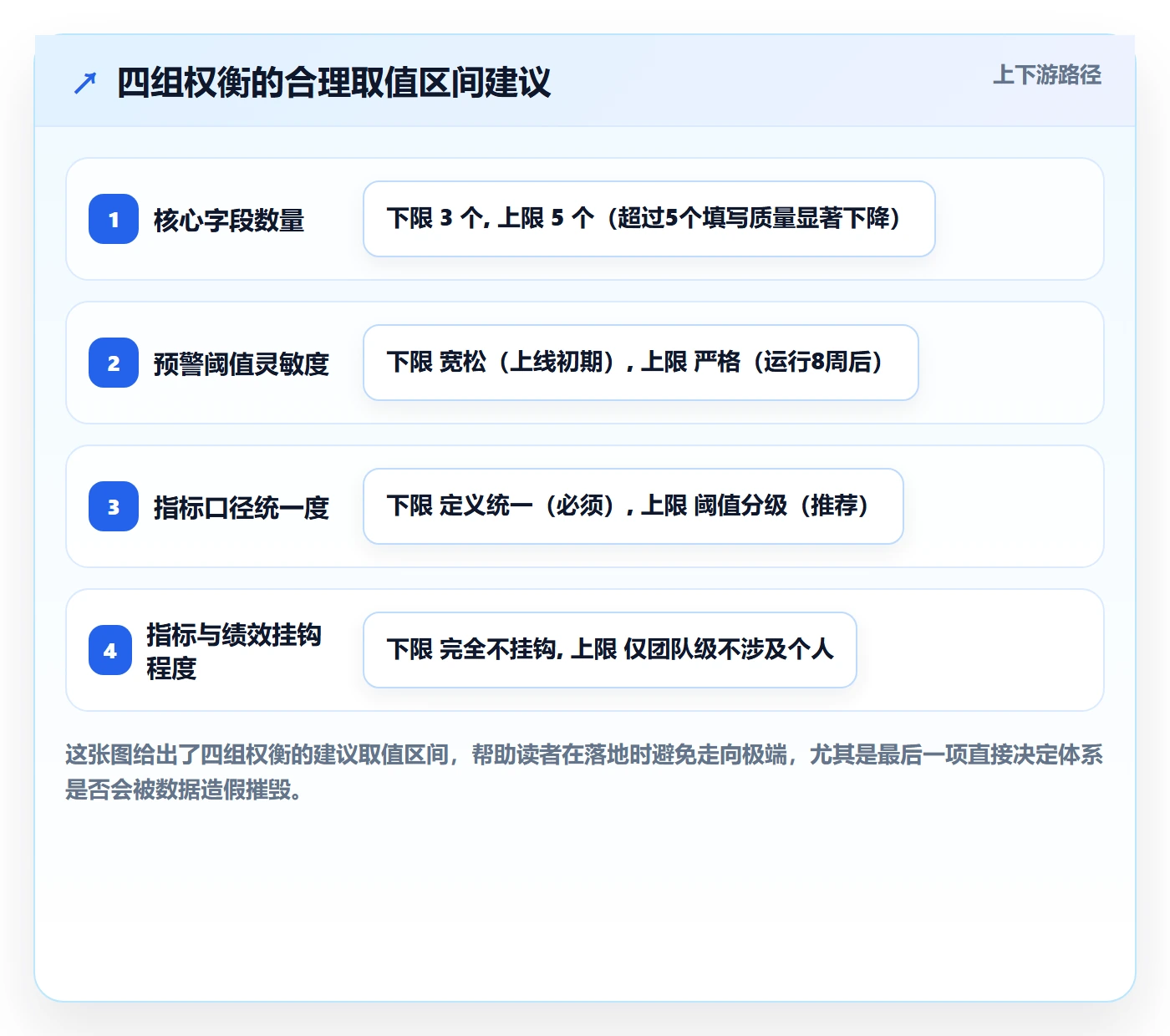
Task: Select number badge 3 for 指标口径统一度
Action: click(x=114, y=506)
